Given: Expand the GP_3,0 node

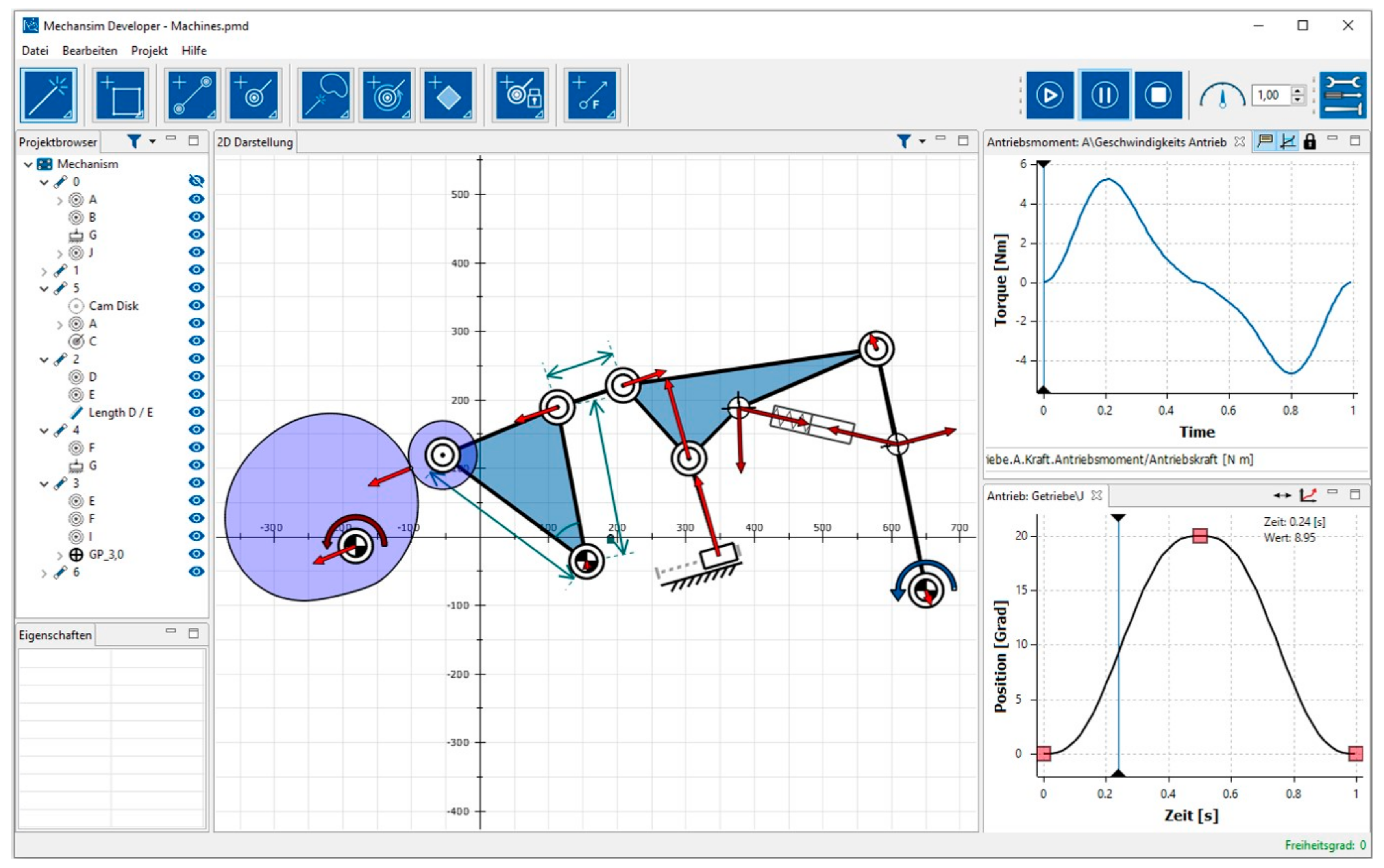Looking at the screenshot, I should pos(60,555).
